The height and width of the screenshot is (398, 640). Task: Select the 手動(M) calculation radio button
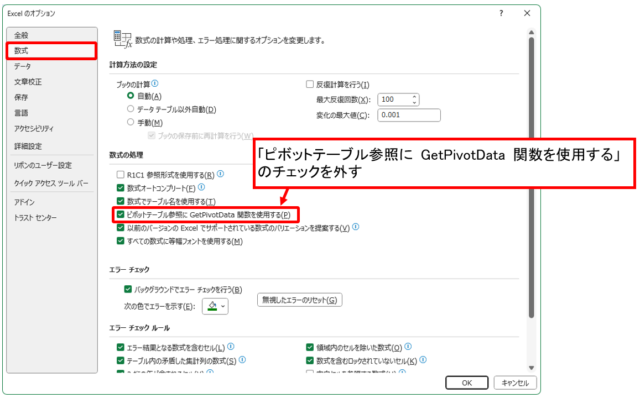click(x=130, y=122)
